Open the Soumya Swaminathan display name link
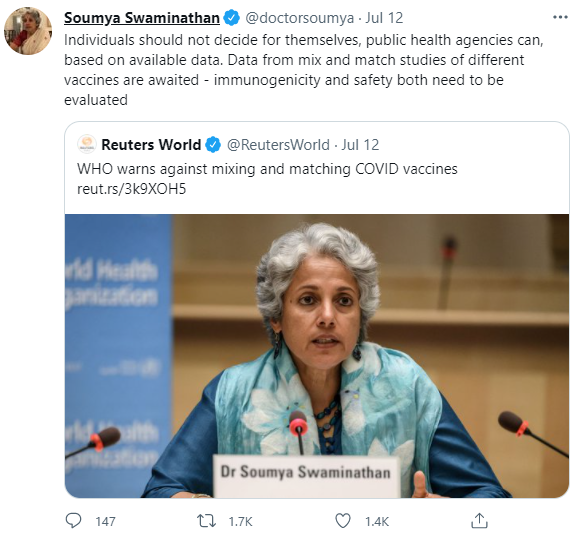 (x=142, y=18)
